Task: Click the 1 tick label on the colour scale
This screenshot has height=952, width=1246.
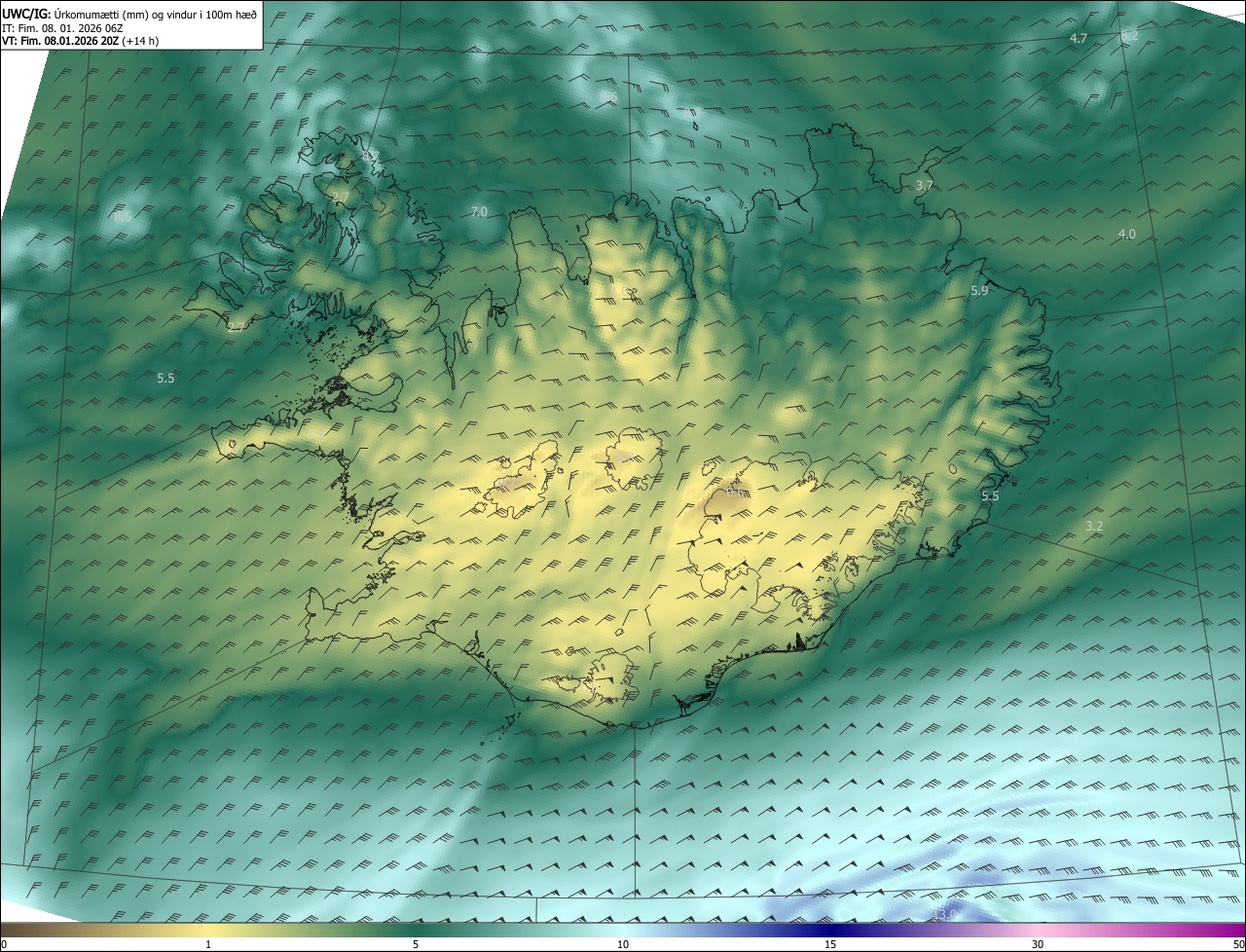Action: pyautogui.click(x=208, y=944)
